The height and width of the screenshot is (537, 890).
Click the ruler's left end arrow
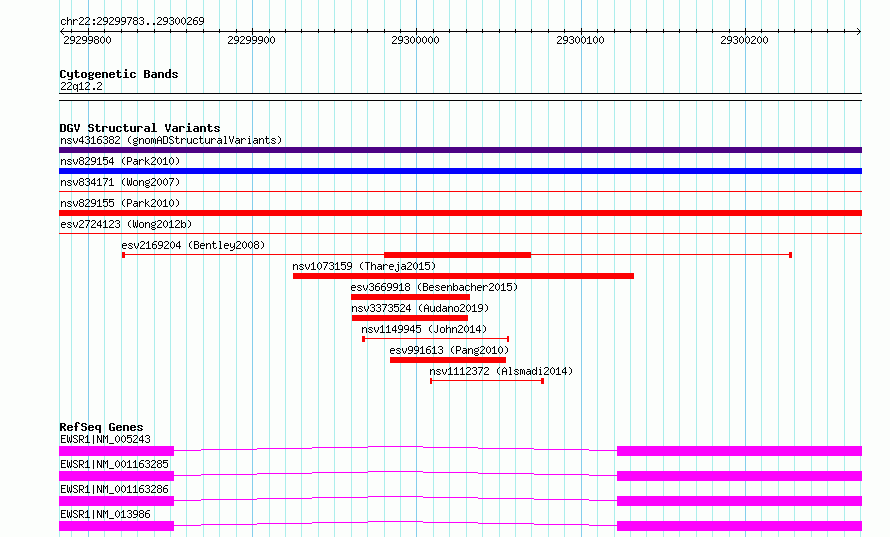click(x=62, y=31)
